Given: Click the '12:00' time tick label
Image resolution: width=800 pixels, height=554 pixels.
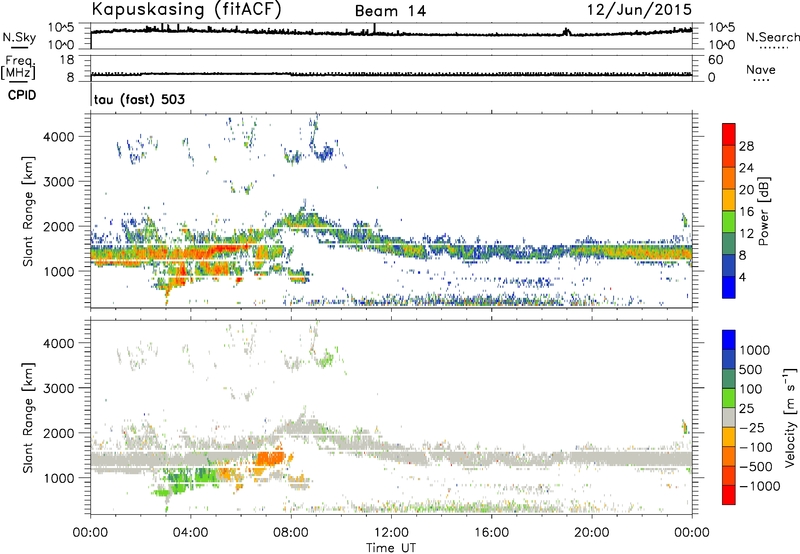Looking at the screenshot, I should (x=391, y=533).
